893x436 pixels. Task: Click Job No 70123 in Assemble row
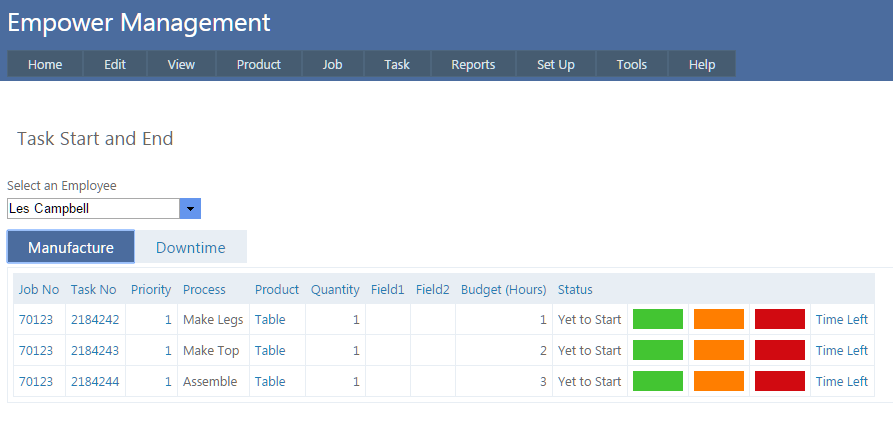click(35, 382)
